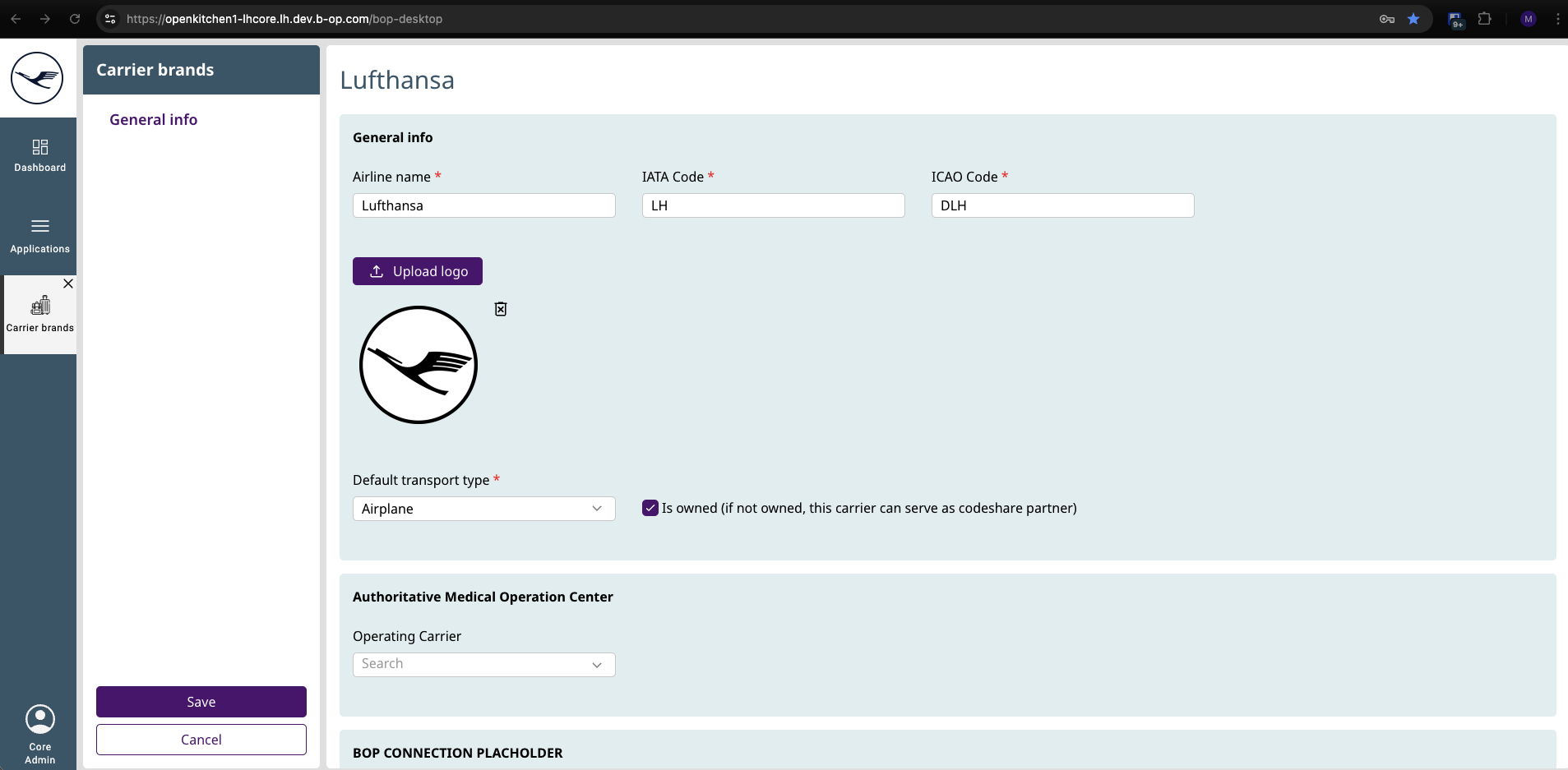The width and height of the screenshot is (1568, 770).
Task: Click into the Airline name field
Action: click(483, 205)
